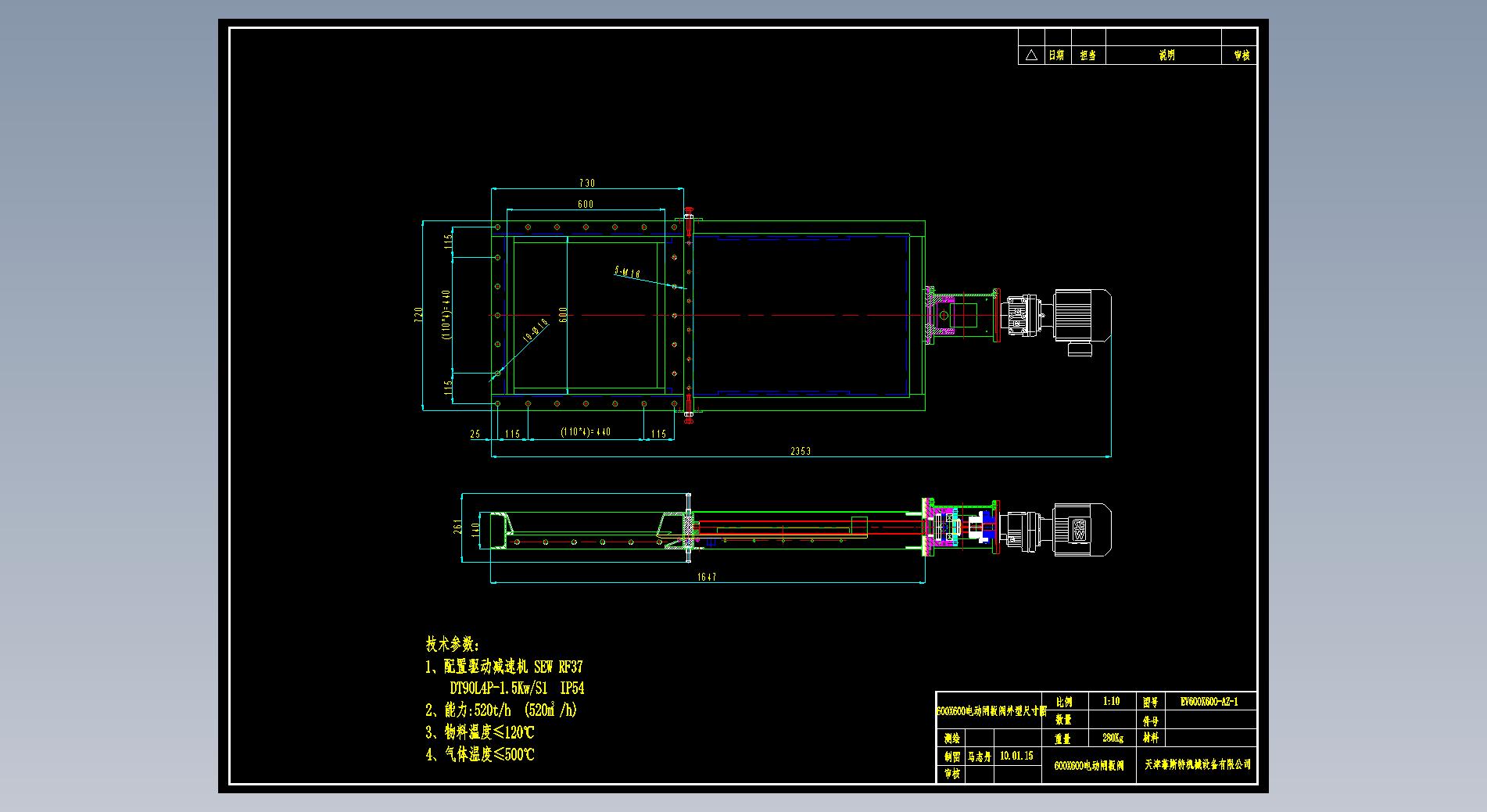
Task: Click the 1647 dimension in side view
Action: (705, 577)
